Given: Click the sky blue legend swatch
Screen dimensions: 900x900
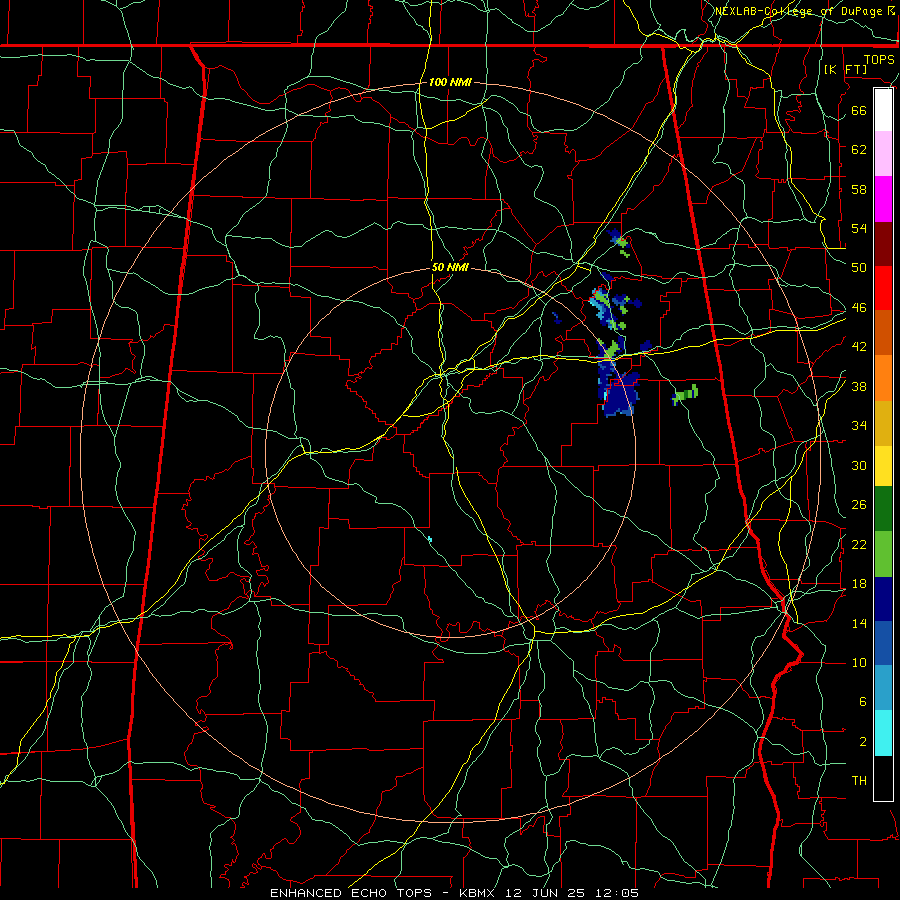Looking at the screenshot, I should [883, 688].
